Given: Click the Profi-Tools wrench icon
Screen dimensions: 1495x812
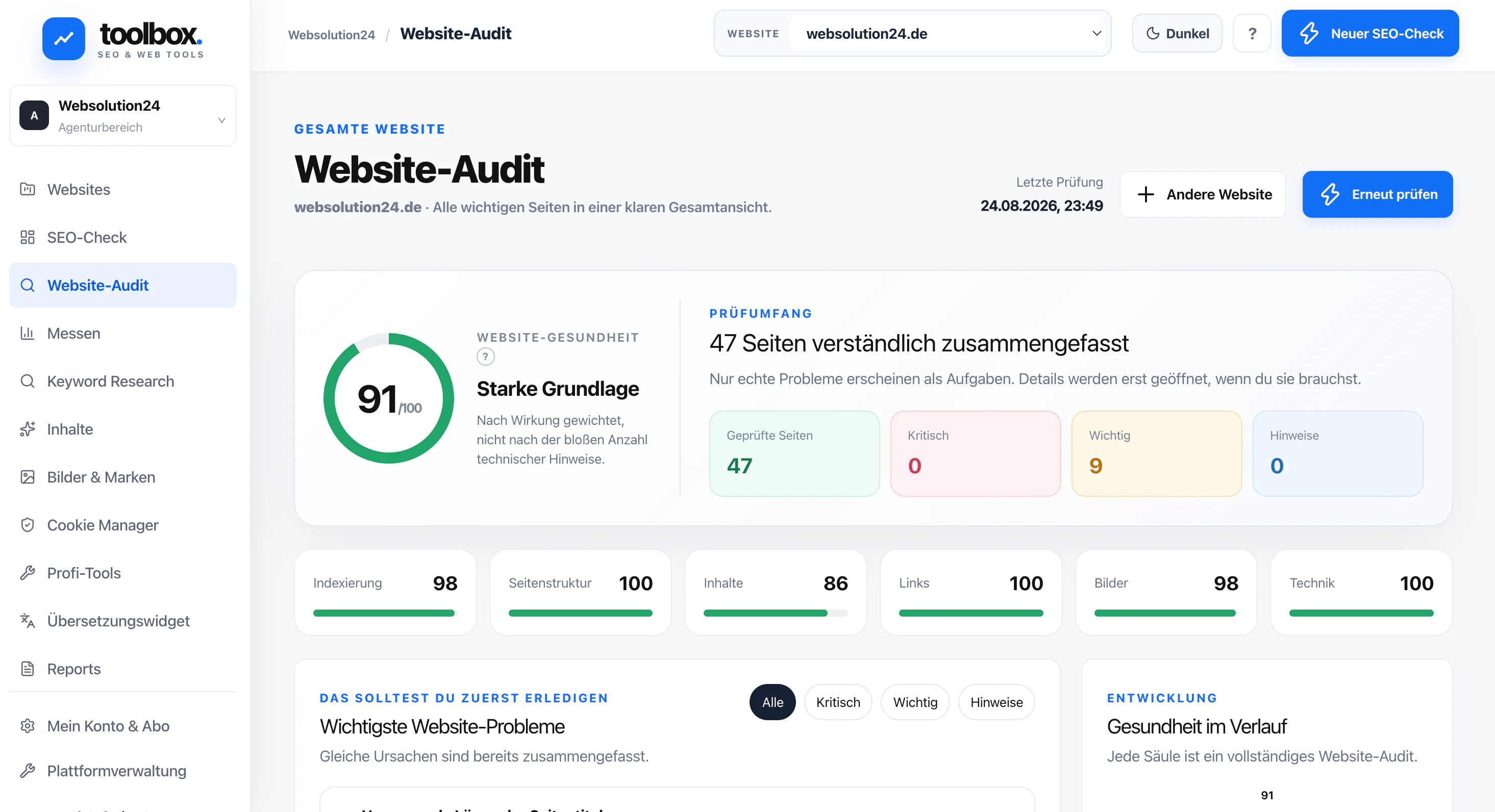Looking at the screenshot, I should pos(27,573).
